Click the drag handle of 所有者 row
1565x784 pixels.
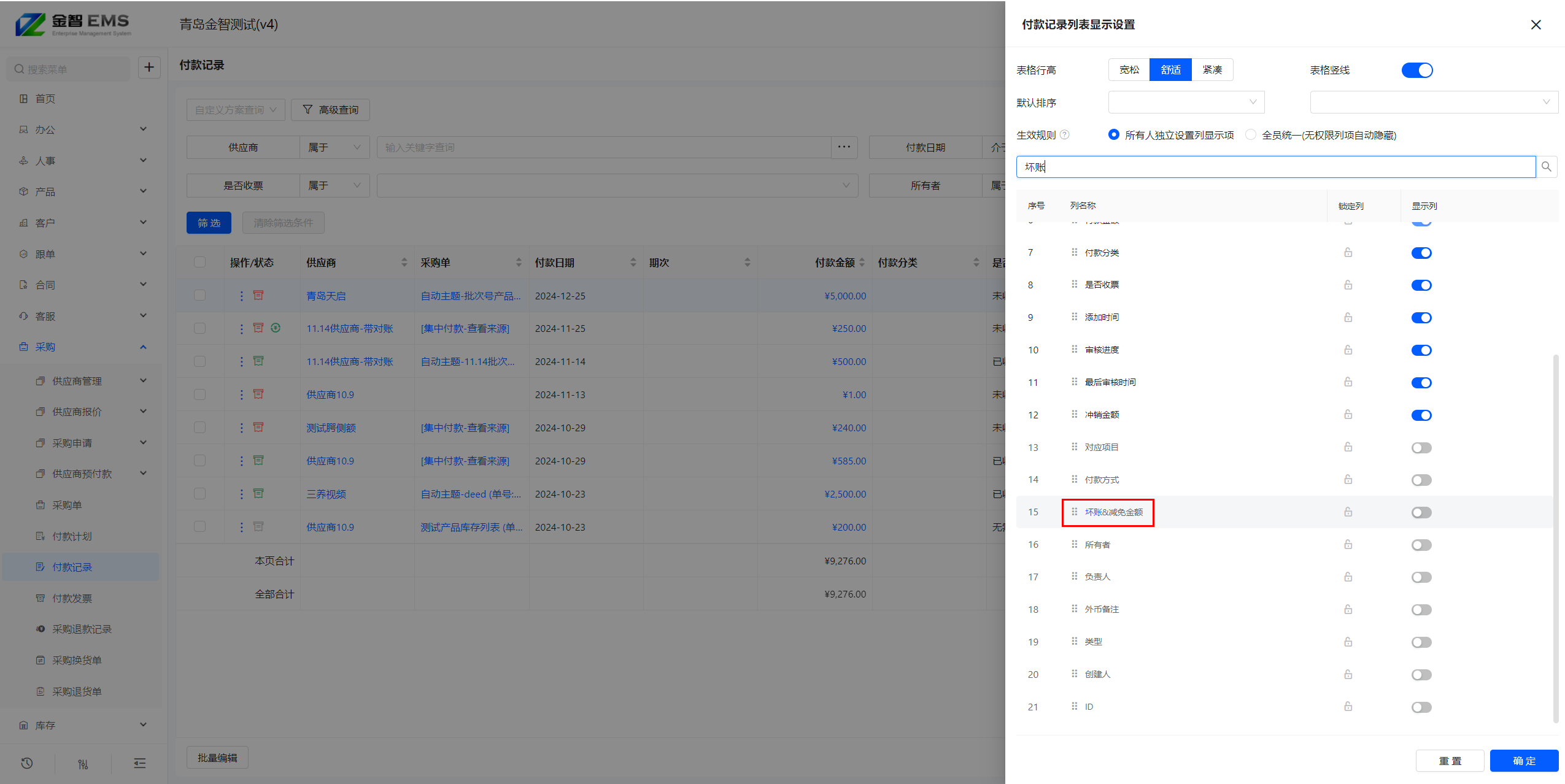click(x=1074, y=544)
